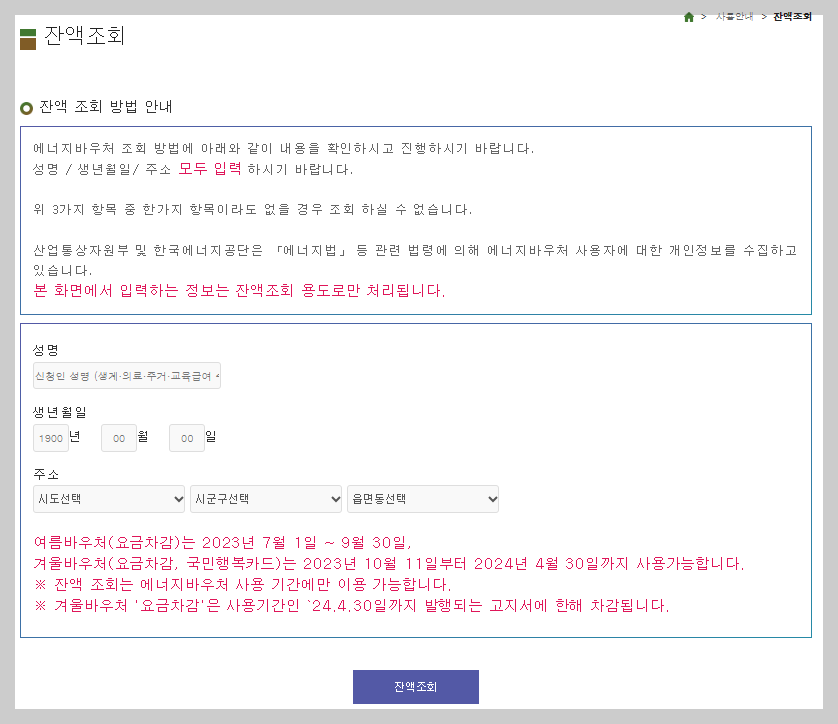The width and height of the screenshot is (838, 724).
Task: Open the 시도선택 dropdown
Action: tap(108, 498)
